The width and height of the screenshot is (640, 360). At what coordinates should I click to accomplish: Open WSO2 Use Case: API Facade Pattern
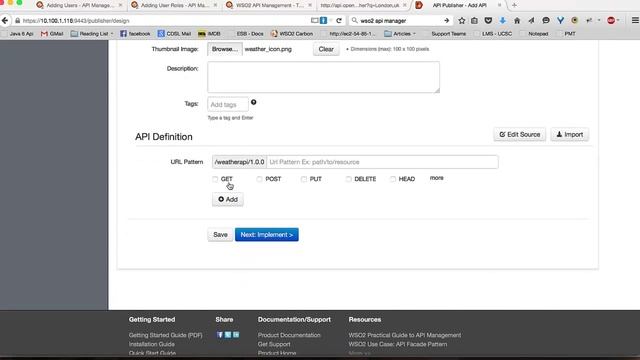[x=398, y=344]
